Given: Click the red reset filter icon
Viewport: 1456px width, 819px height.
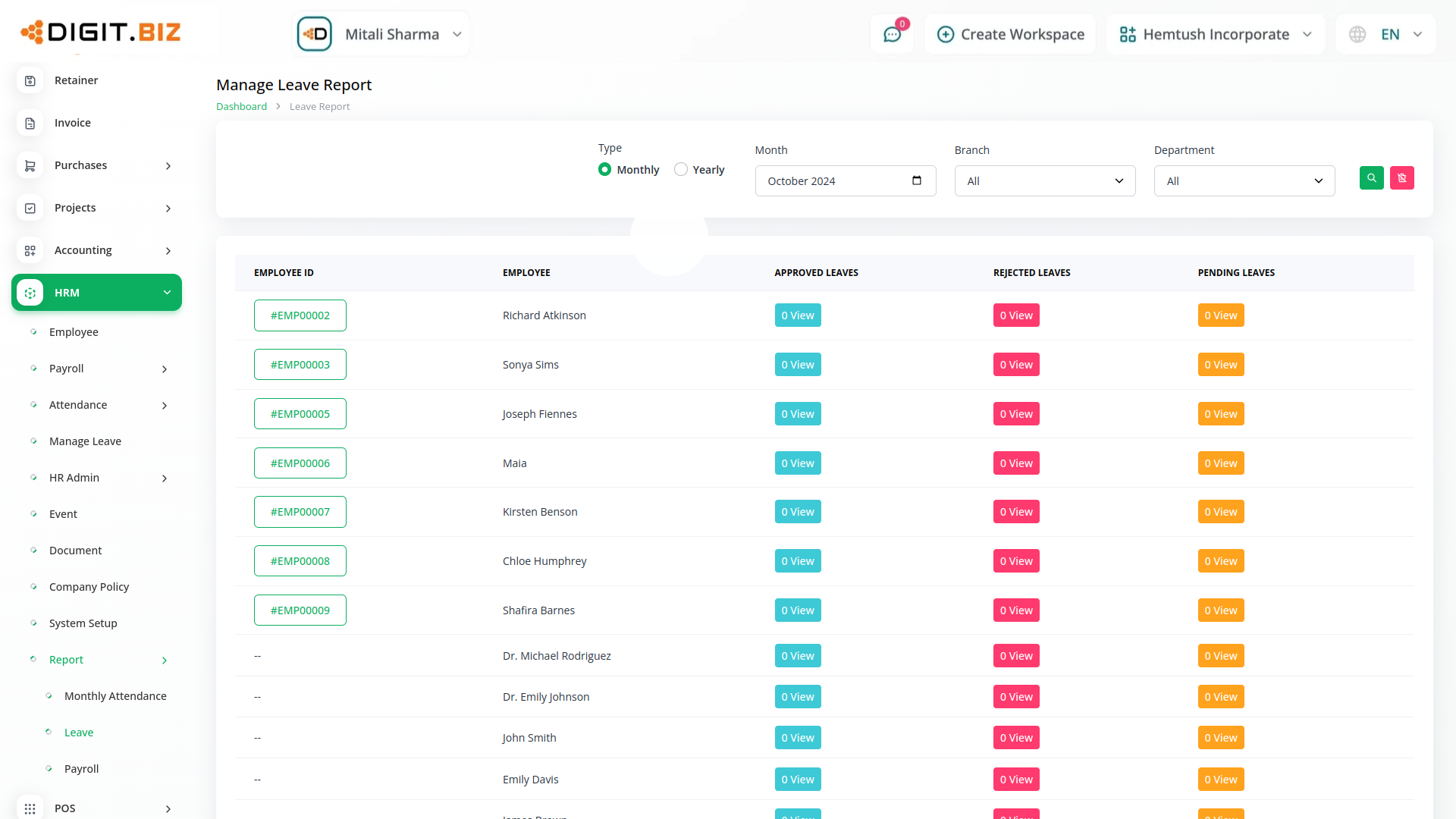Looking at the screenshot, I should coord(1401,178).
